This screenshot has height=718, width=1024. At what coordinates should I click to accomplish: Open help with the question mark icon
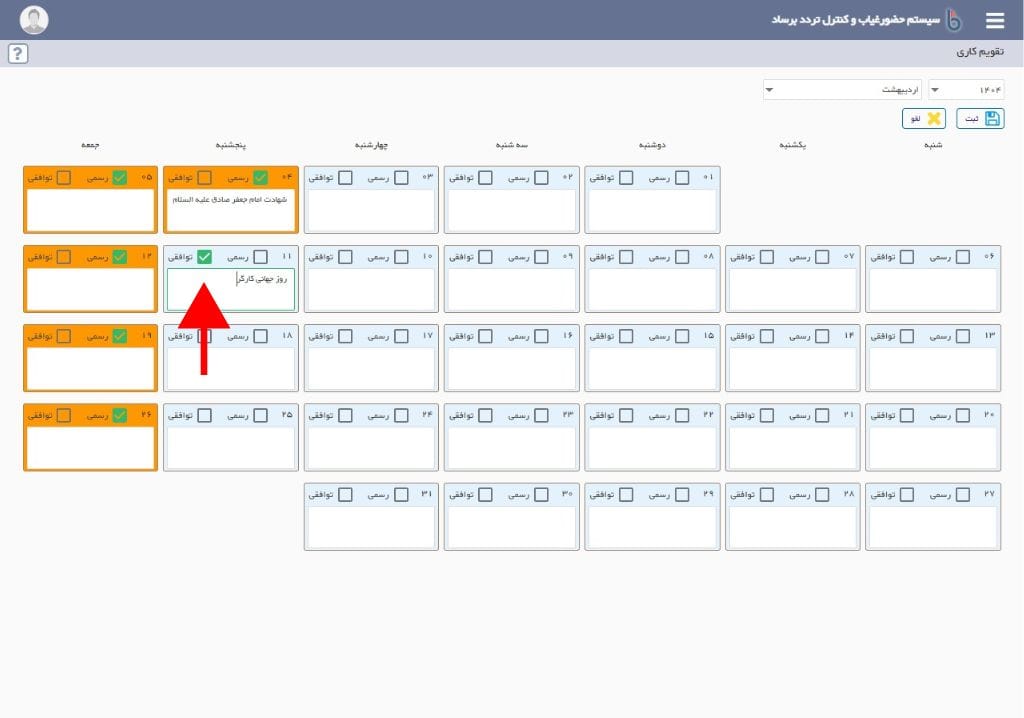coord(17,54)
